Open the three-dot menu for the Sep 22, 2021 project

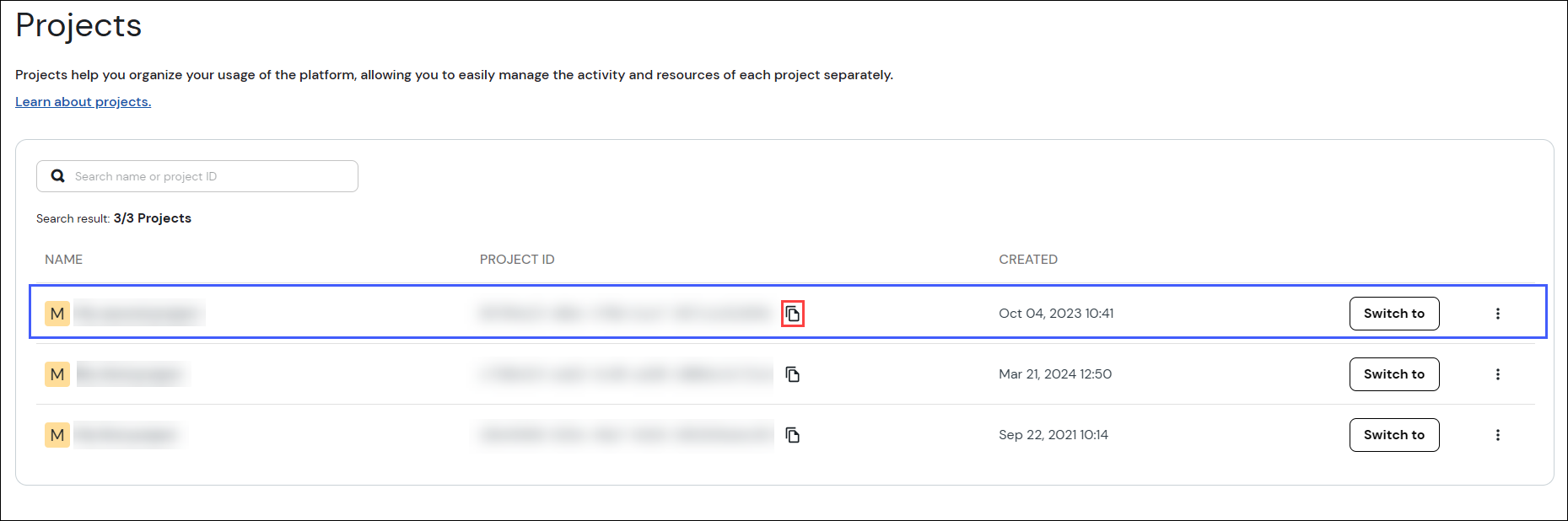1498,435
